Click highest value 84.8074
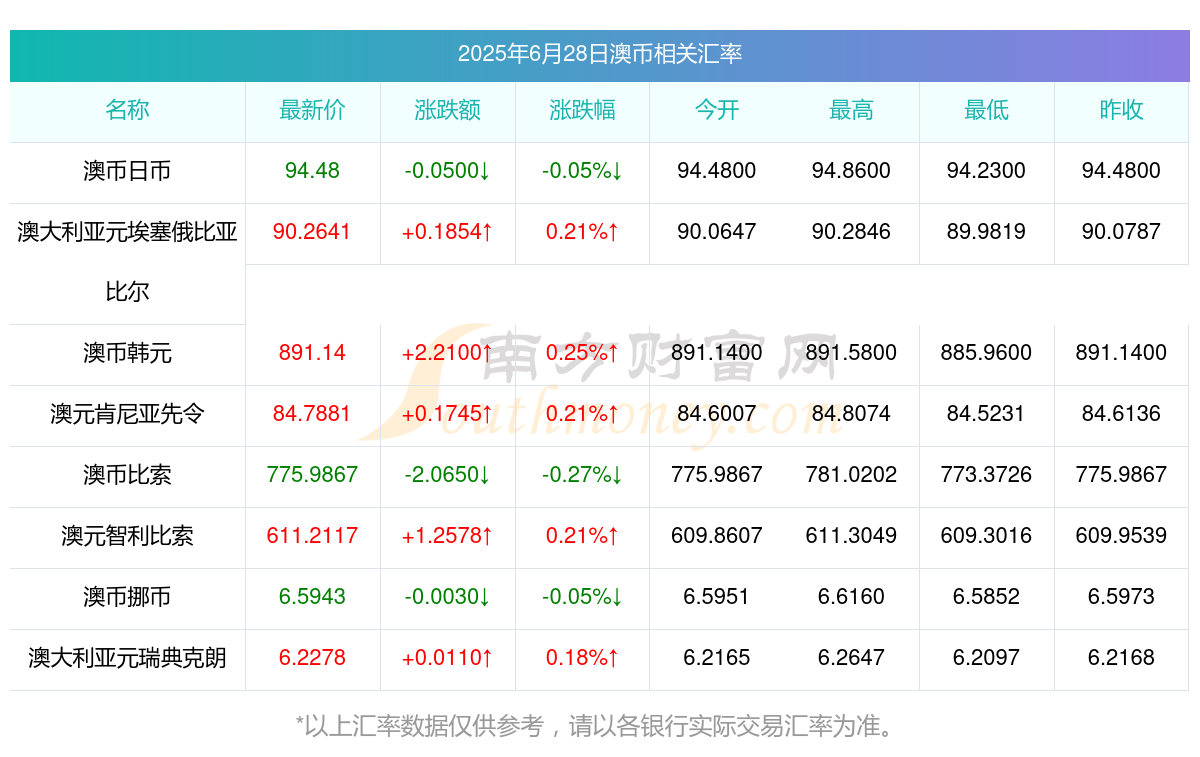Viewport: 1200px width, 757px height. click(x=851, y=414)
